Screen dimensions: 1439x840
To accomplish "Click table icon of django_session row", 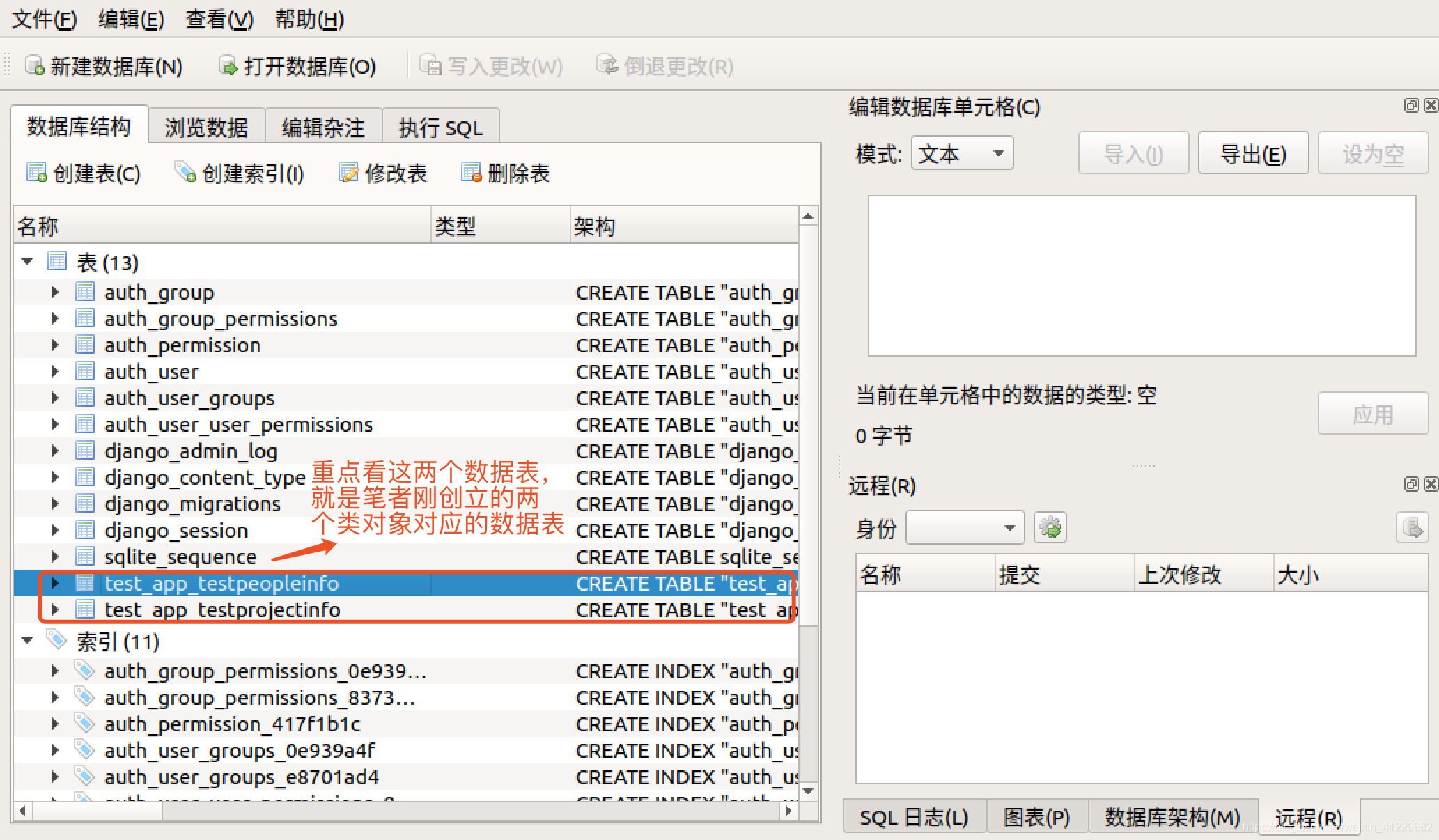I will point(85,530).
